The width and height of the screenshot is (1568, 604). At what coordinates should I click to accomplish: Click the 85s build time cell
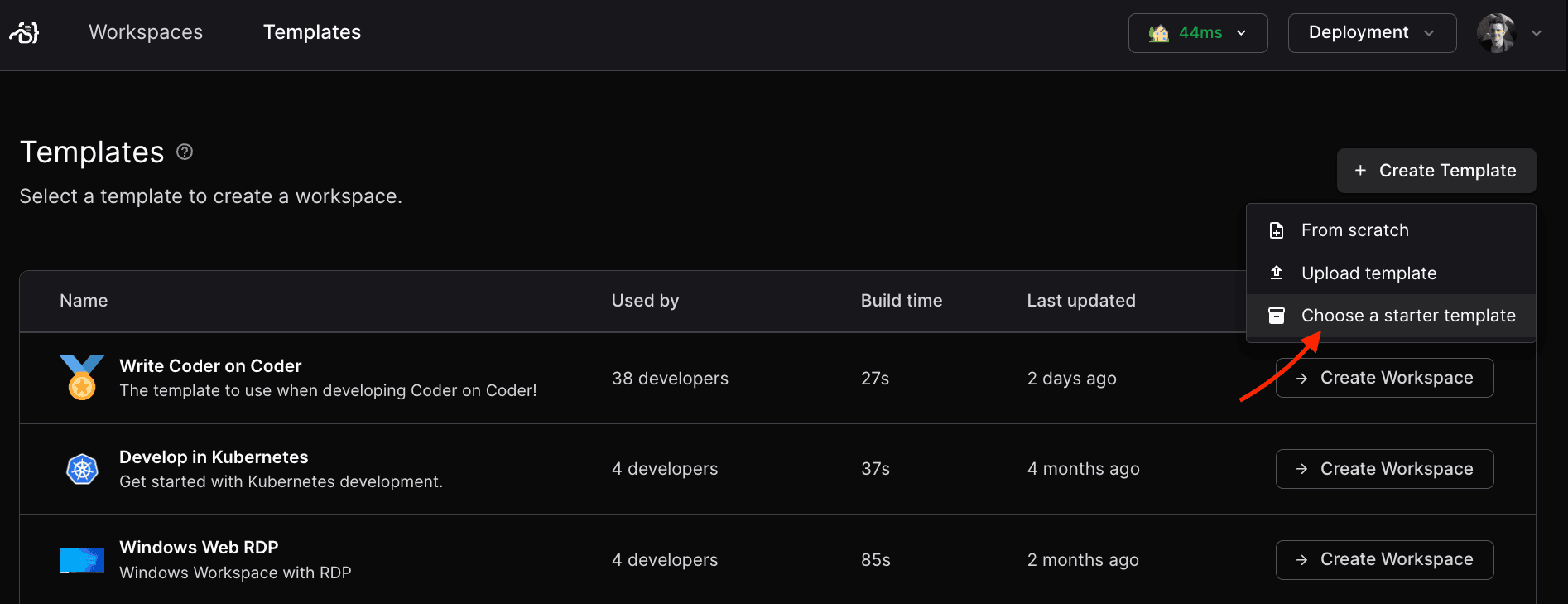[x=876, y=560]
